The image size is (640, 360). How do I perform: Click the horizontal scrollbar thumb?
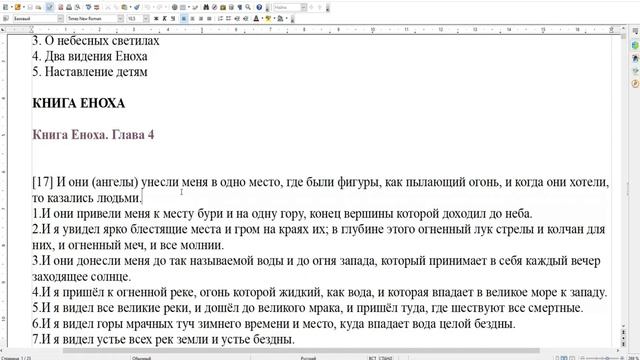(x=301, y=351)
